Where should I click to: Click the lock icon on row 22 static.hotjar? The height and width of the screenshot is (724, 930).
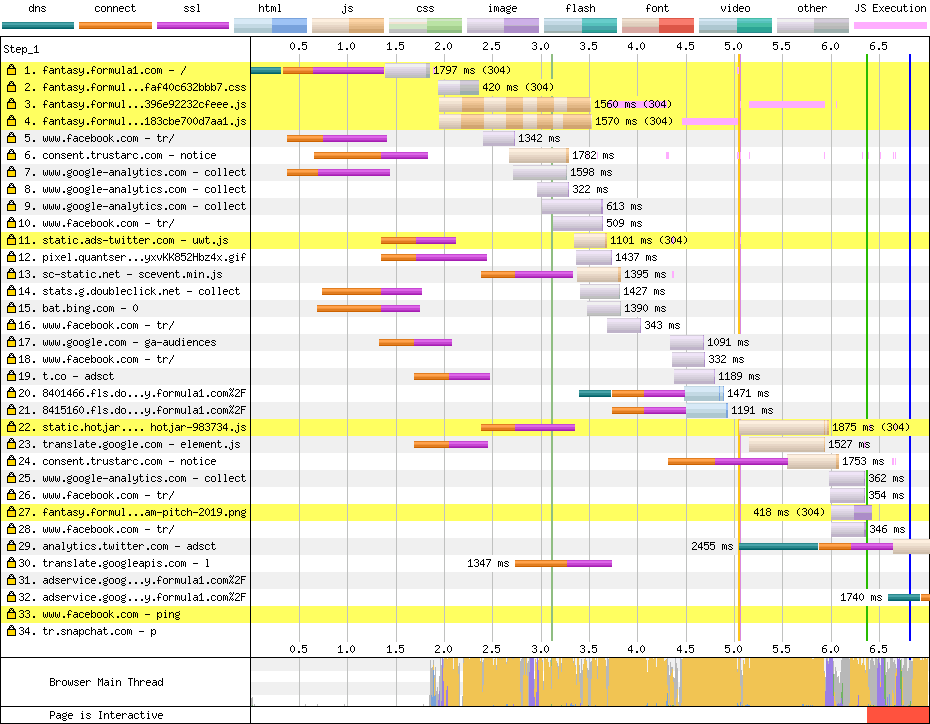click(11, 428)
